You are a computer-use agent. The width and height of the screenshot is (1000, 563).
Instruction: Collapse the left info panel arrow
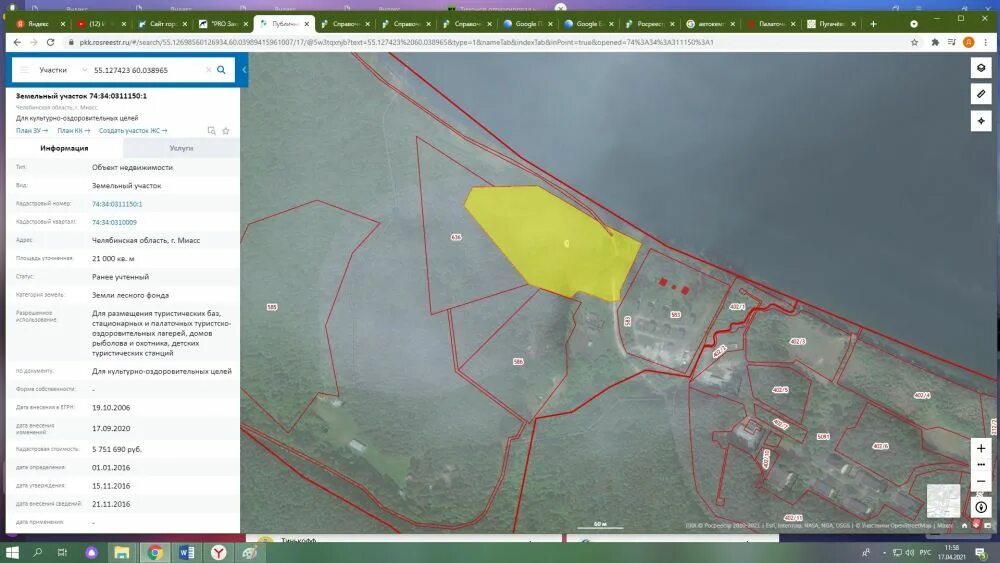click(x=244, y=70)
